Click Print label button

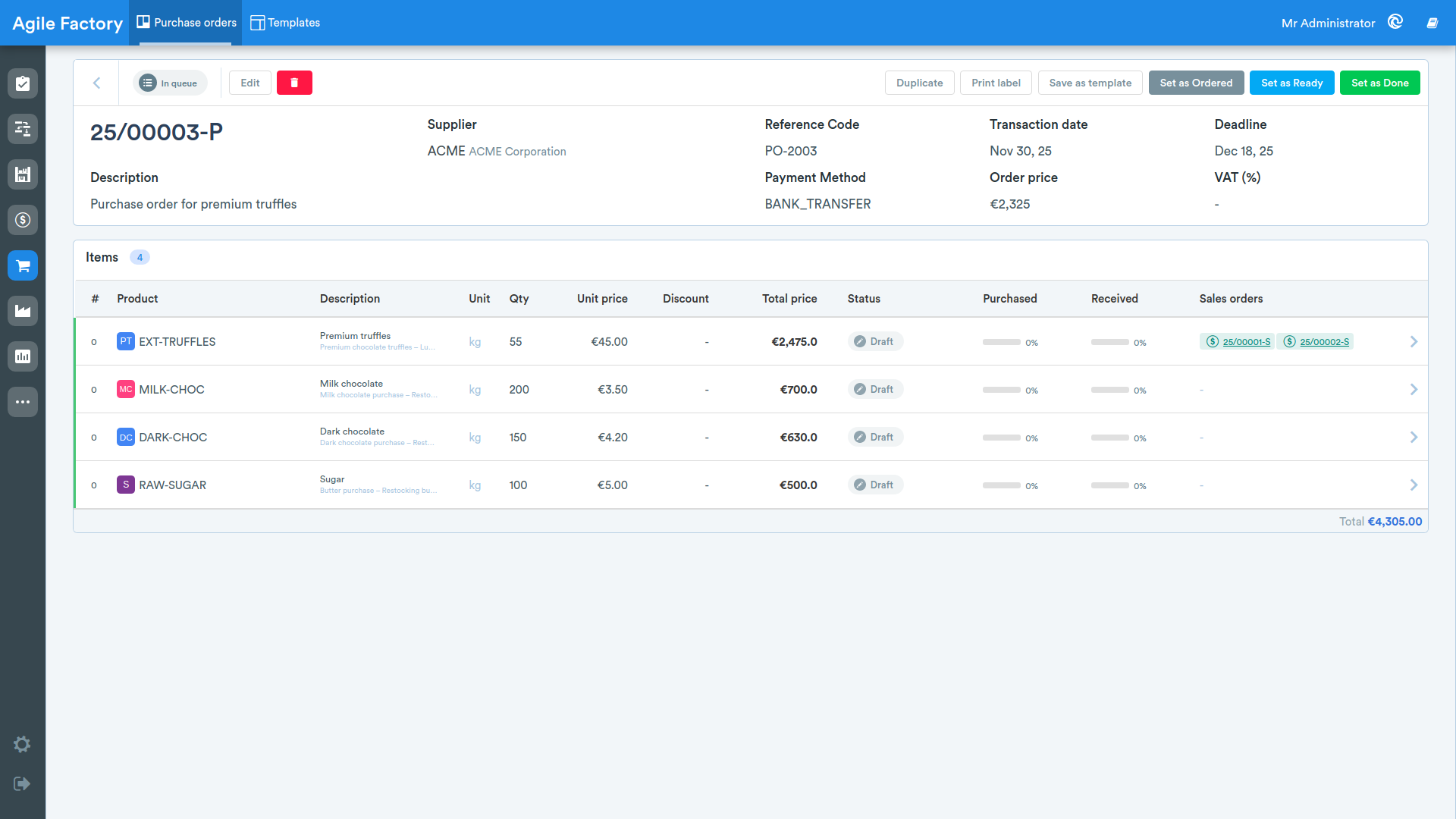coord(996,83)
